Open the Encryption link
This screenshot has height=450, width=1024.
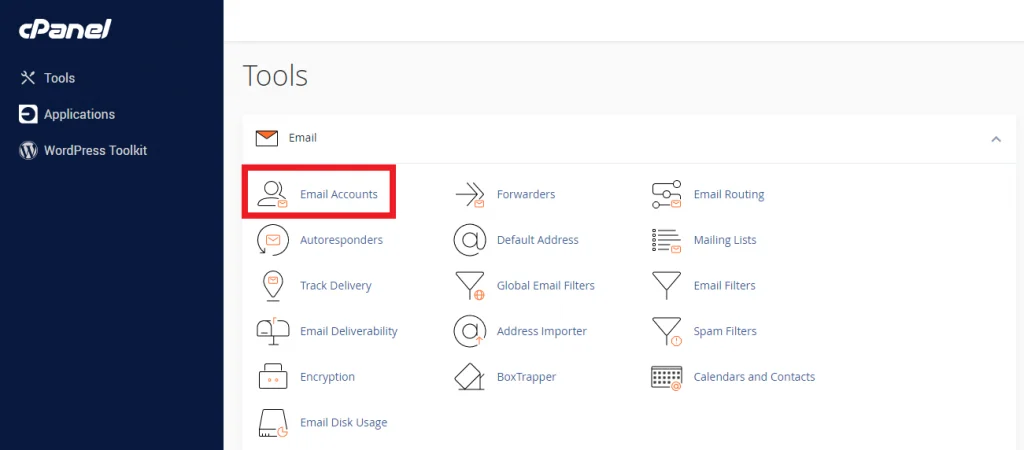pyautogui.click(x=327, y=377)
